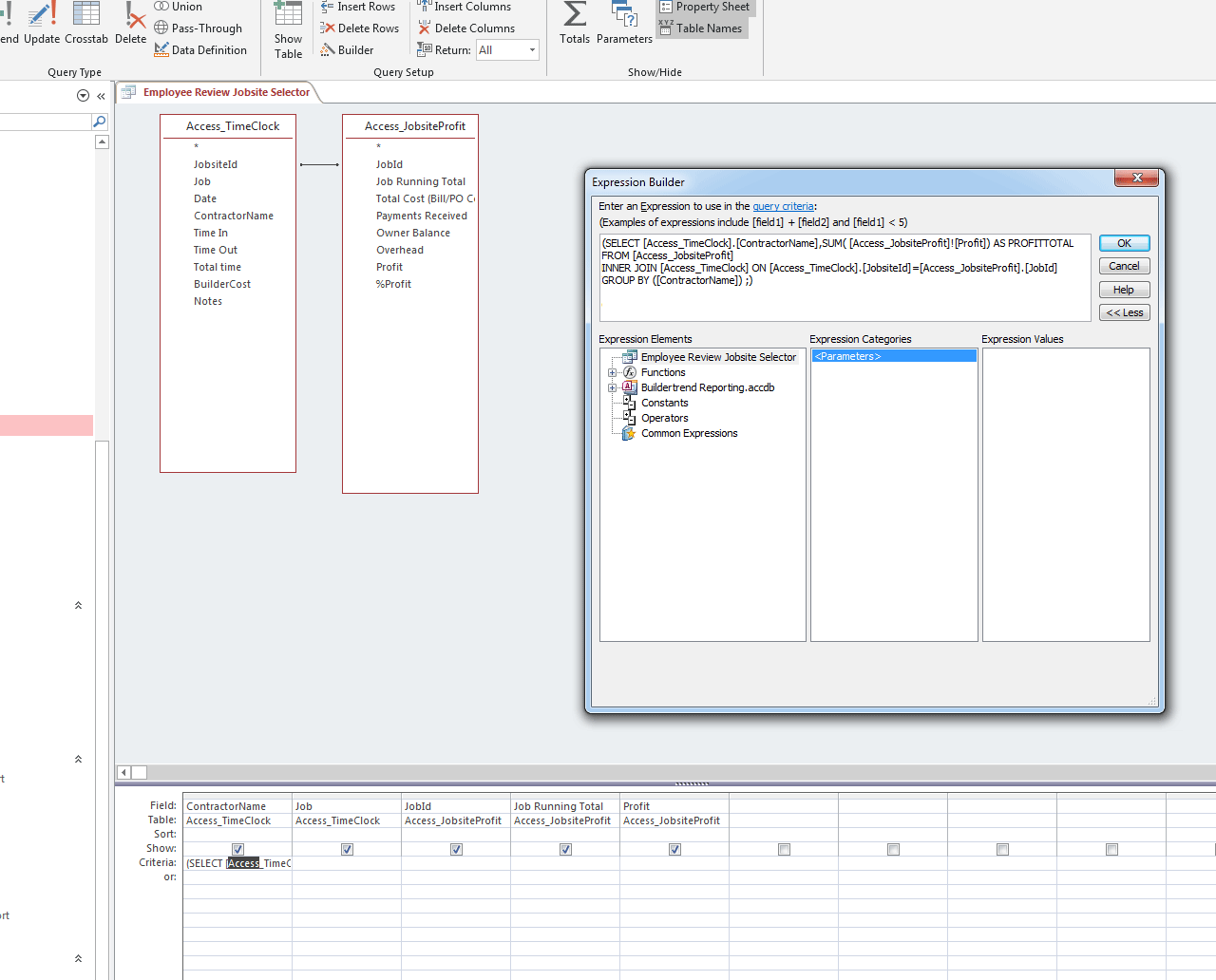The height and width of the screenshot is (980, 1216).
Task: Click the Totals sigma icon
Action: tap(575, 16)
